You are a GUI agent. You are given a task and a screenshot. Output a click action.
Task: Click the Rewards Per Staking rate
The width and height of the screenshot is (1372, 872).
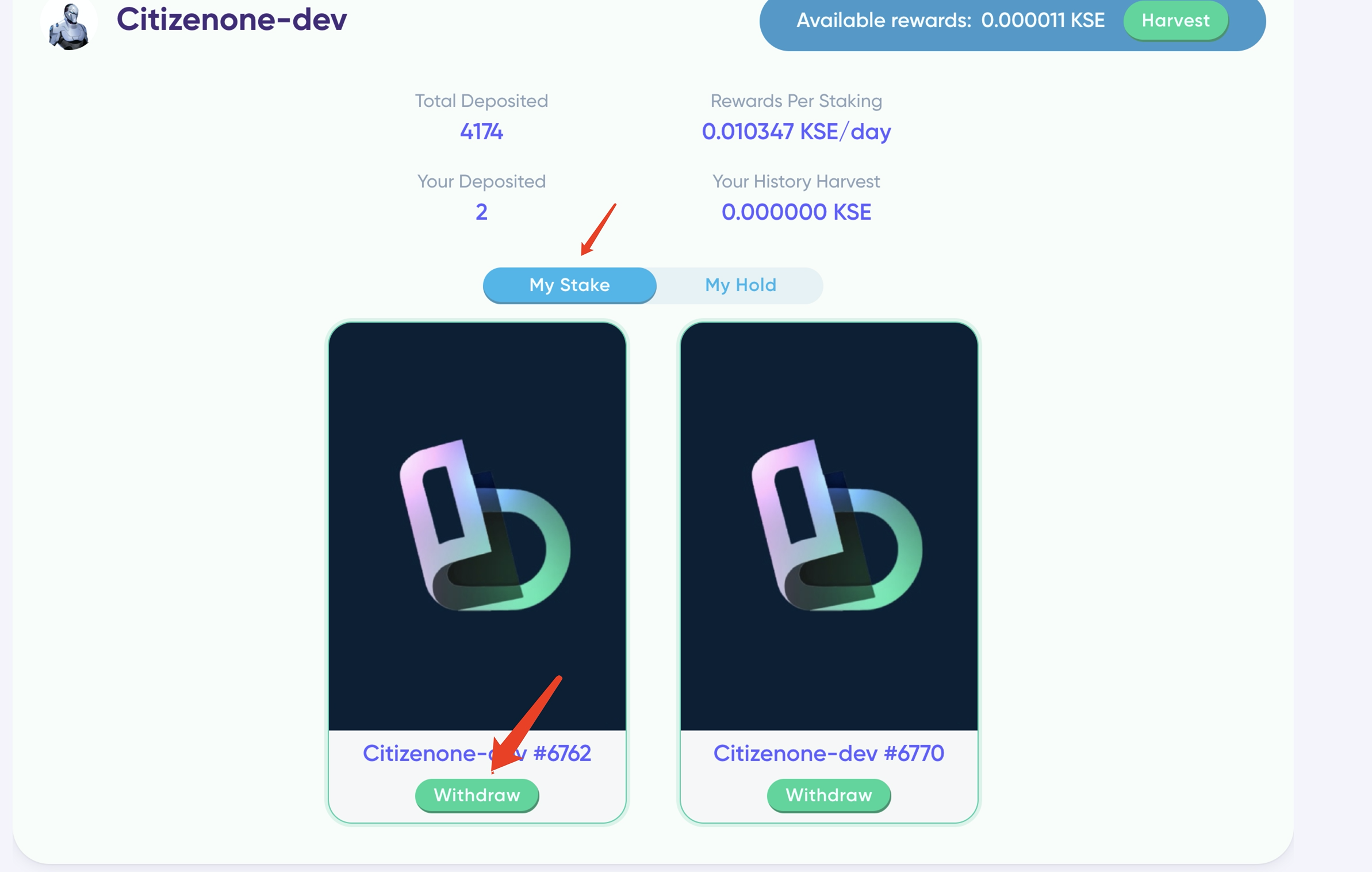click(x=796, y=132)
